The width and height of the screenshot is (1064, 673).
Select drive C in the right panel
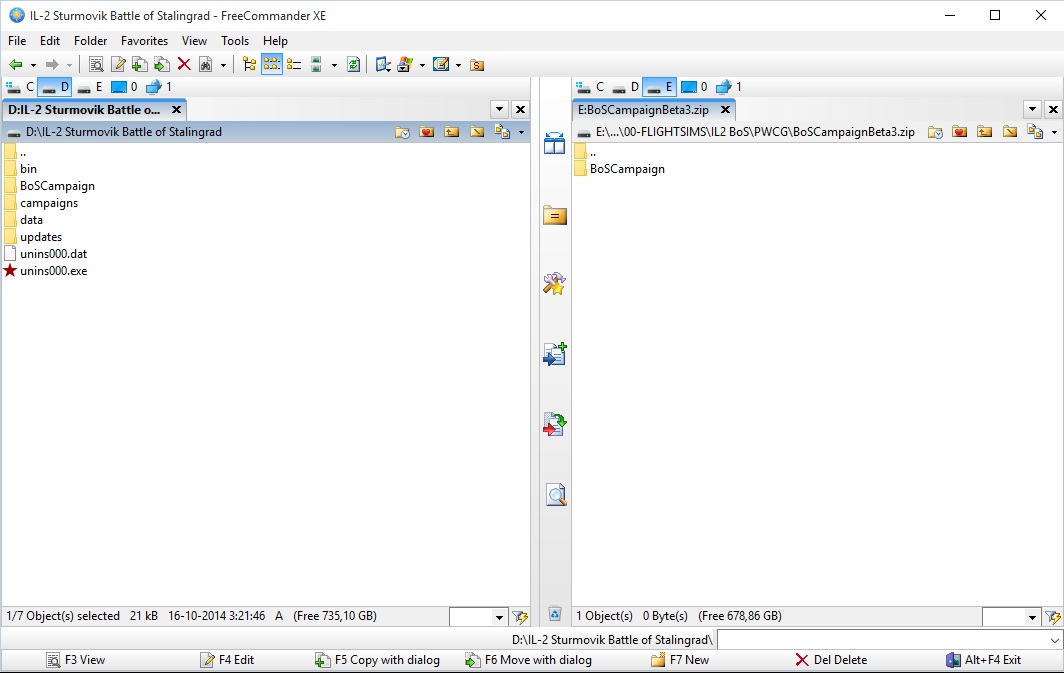point(590,87)
